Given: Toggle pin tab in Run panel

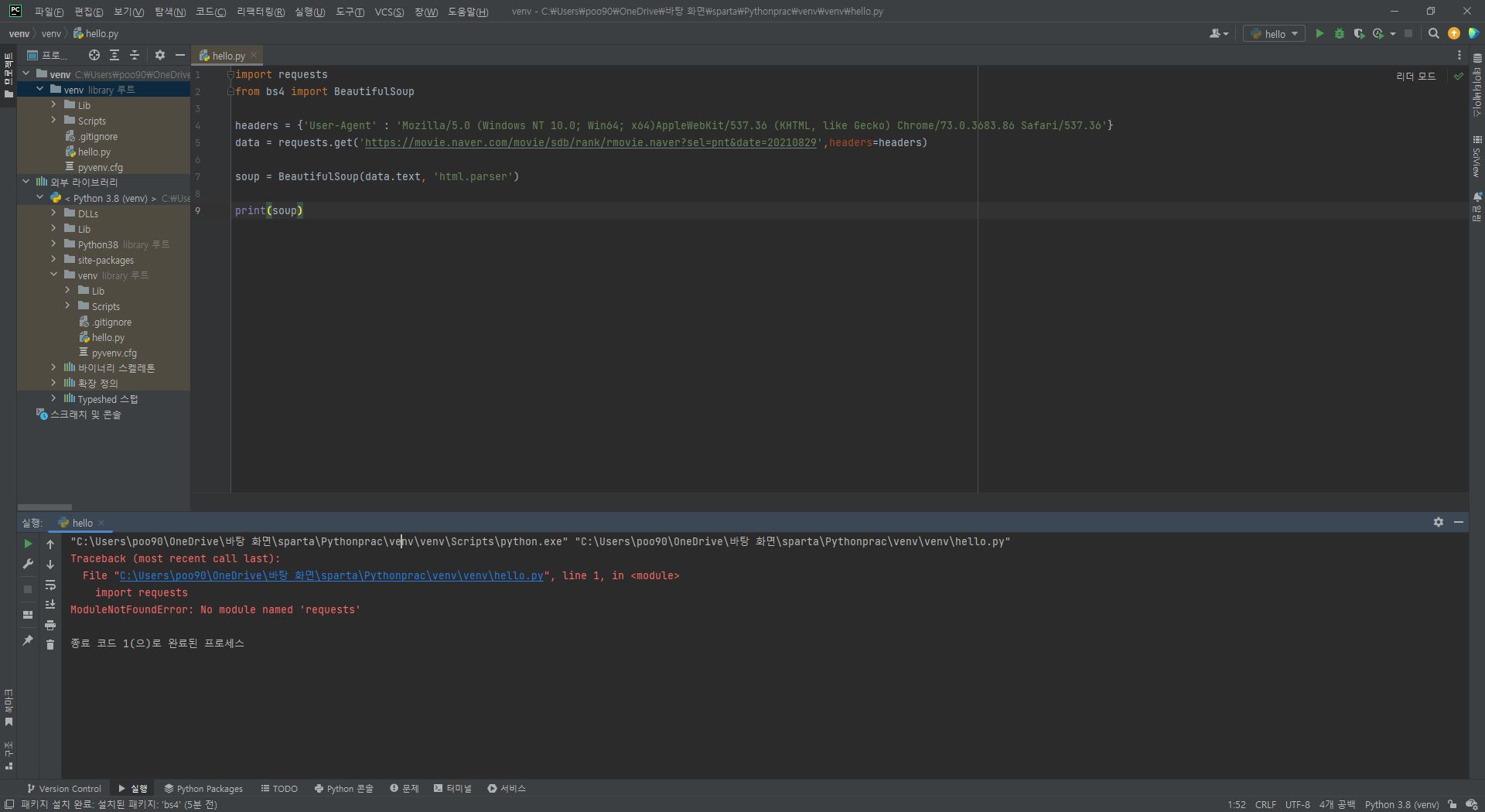Looking at the screenshot, I should pos(28,640).
